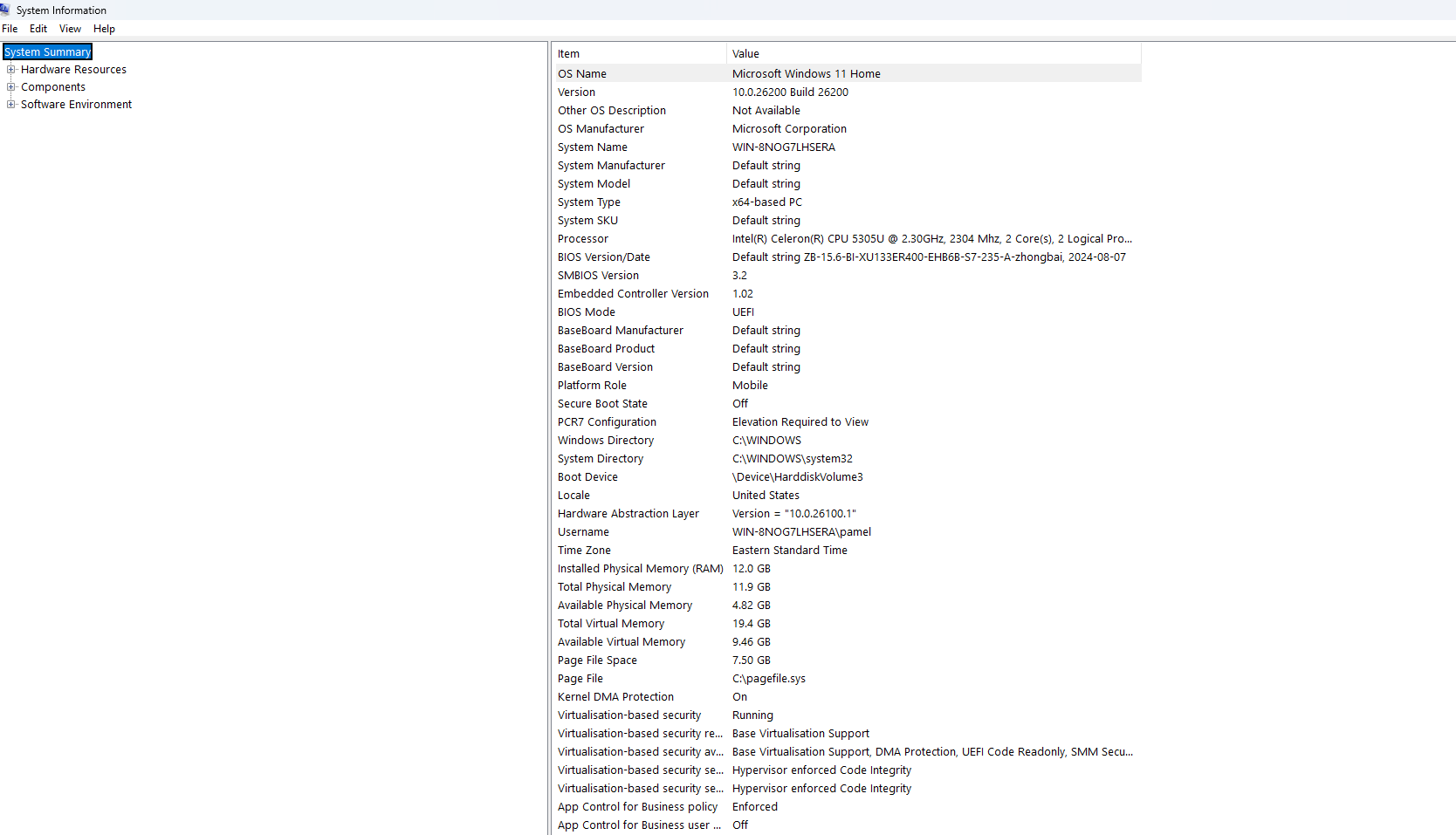This screenshot has height=835, width=1456.
Task: Select the Page File Space row
Action: click(848, 660)
